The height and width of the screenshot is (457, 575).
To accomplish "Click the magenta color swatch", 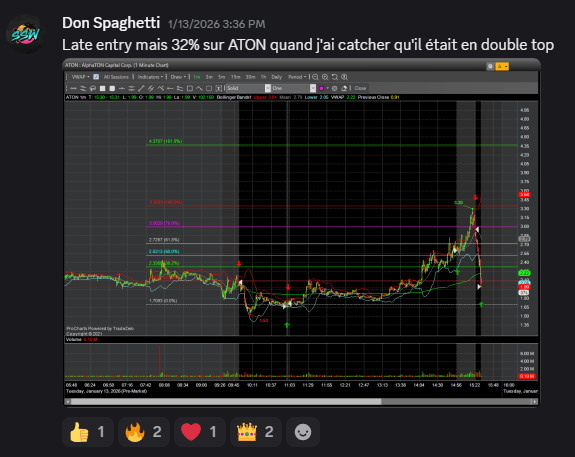I will (322, 88).
